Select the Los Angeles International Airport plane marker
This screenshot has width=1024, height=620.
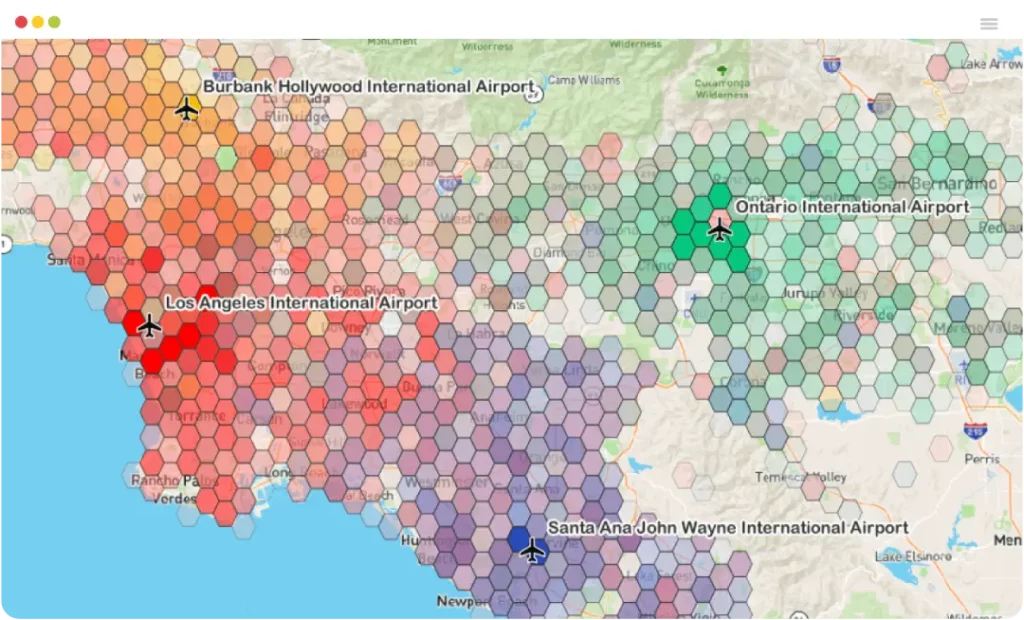click(x=149, y=326)
